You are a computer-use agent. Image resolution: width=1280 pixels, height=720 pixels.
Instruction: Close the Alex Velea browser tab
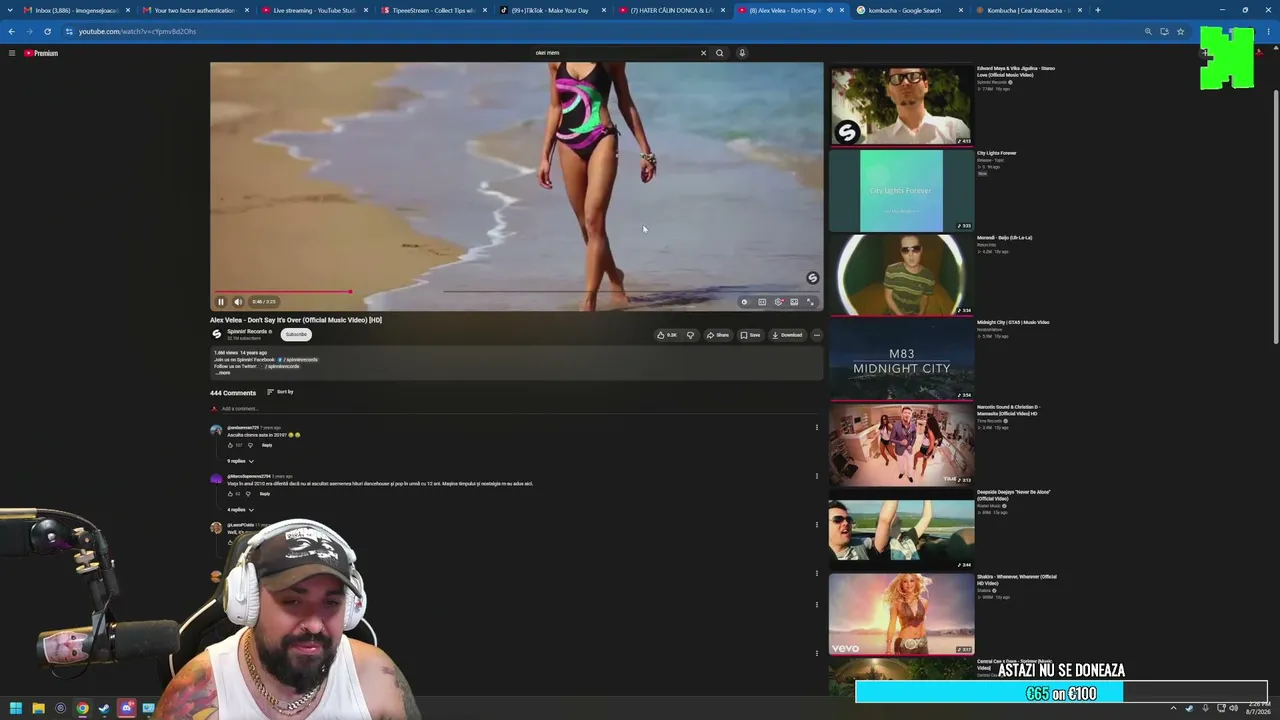coord(842,10)
